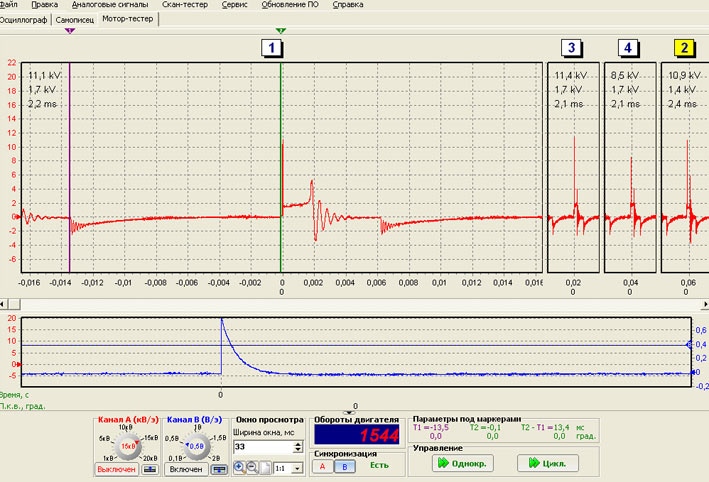
Task: Click the 1544 engine RPM display
Action: point(357,435)
